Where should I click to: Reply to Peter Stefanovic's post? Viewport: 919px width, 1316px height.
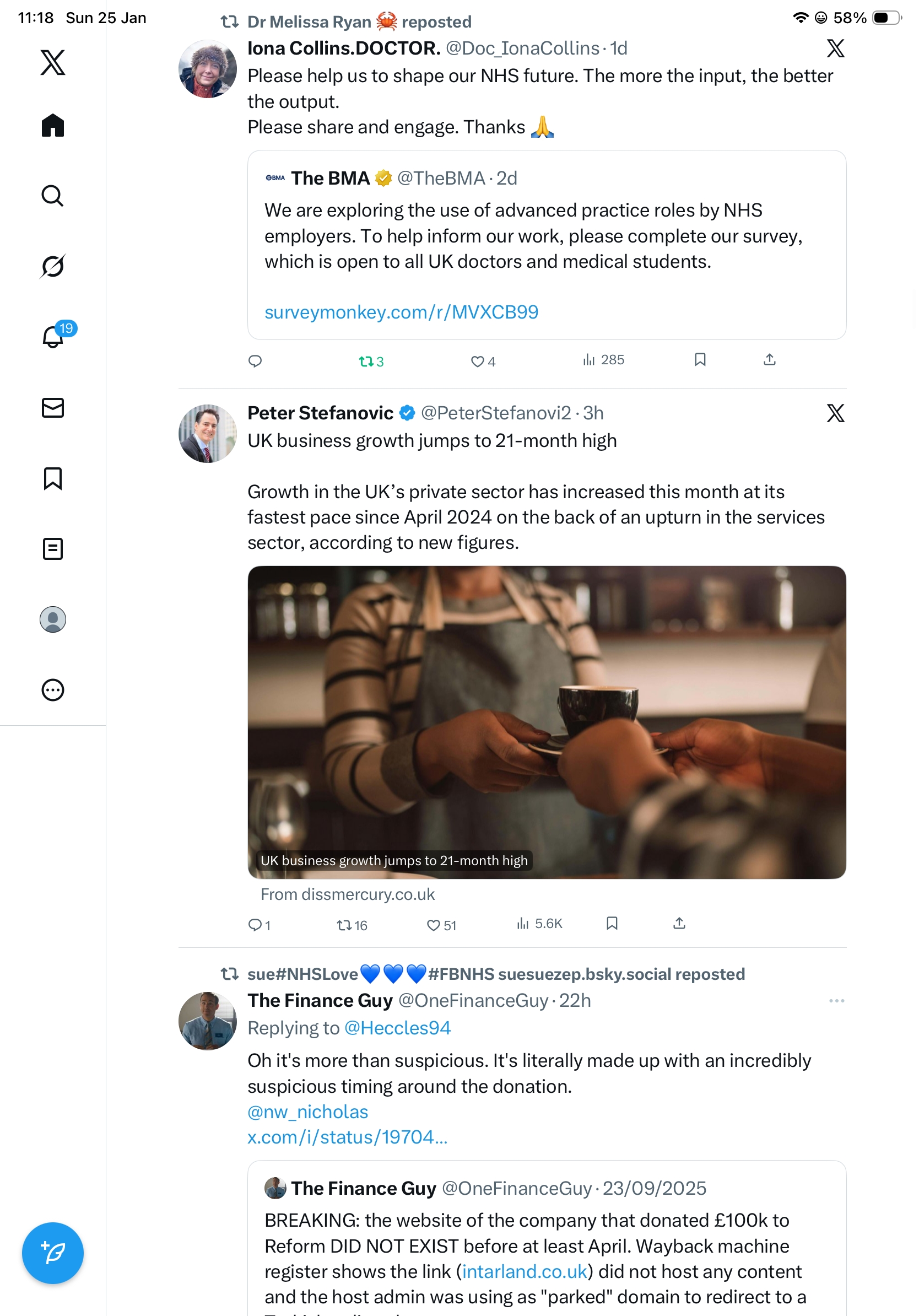point(255,925)
